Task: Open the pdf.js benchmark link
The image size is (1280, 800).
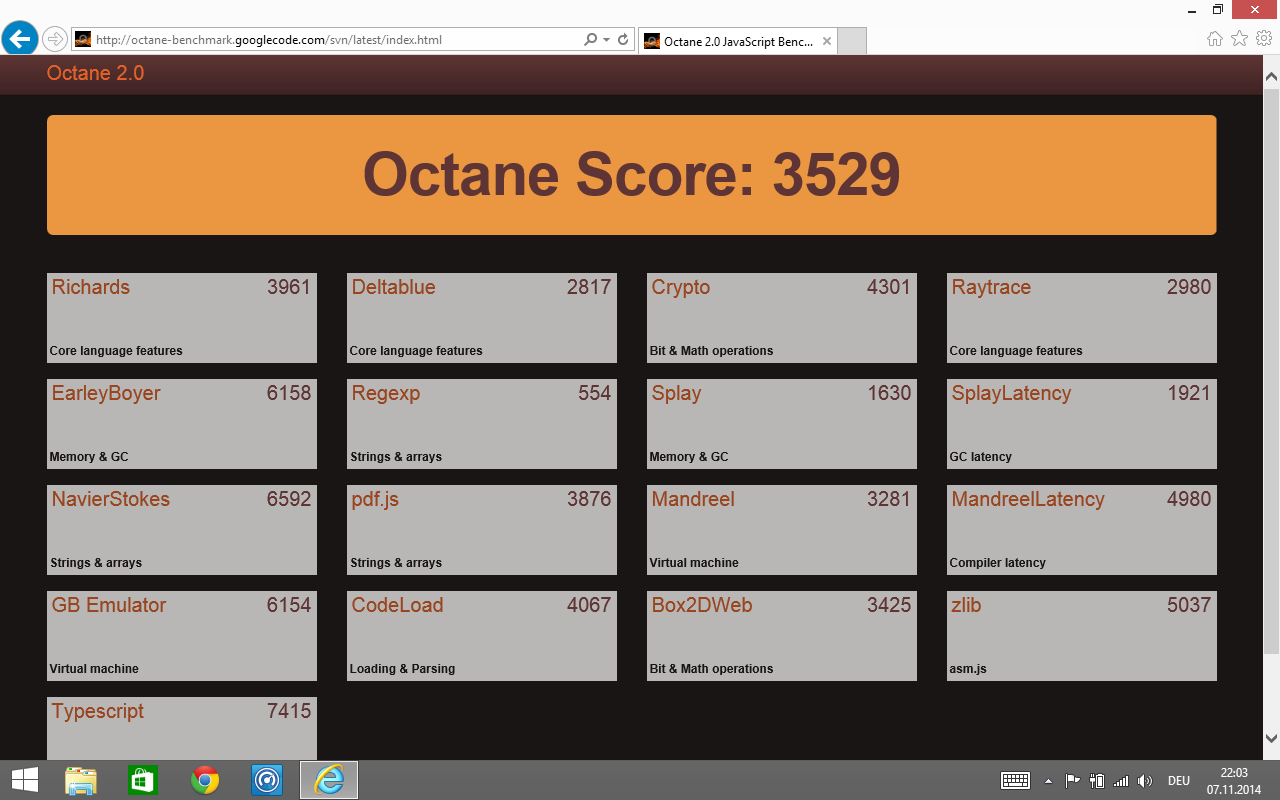Action: coord(375,499)
